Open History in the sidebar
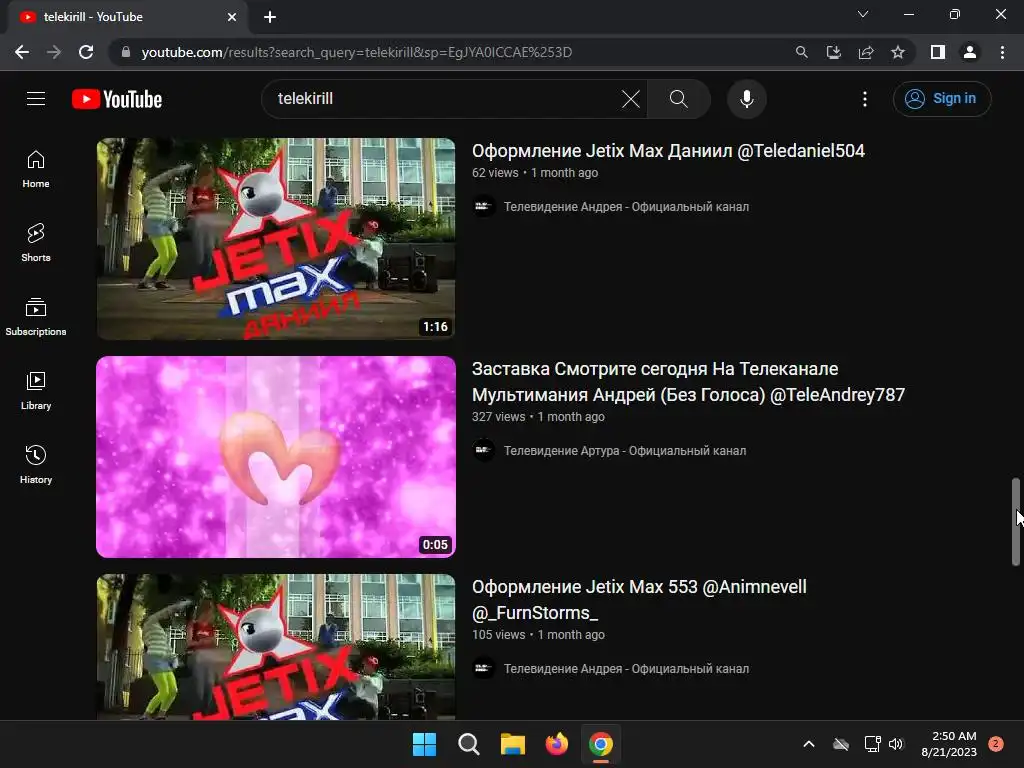1024x768 pixels. pyautogui.click(x=36, y=464)
